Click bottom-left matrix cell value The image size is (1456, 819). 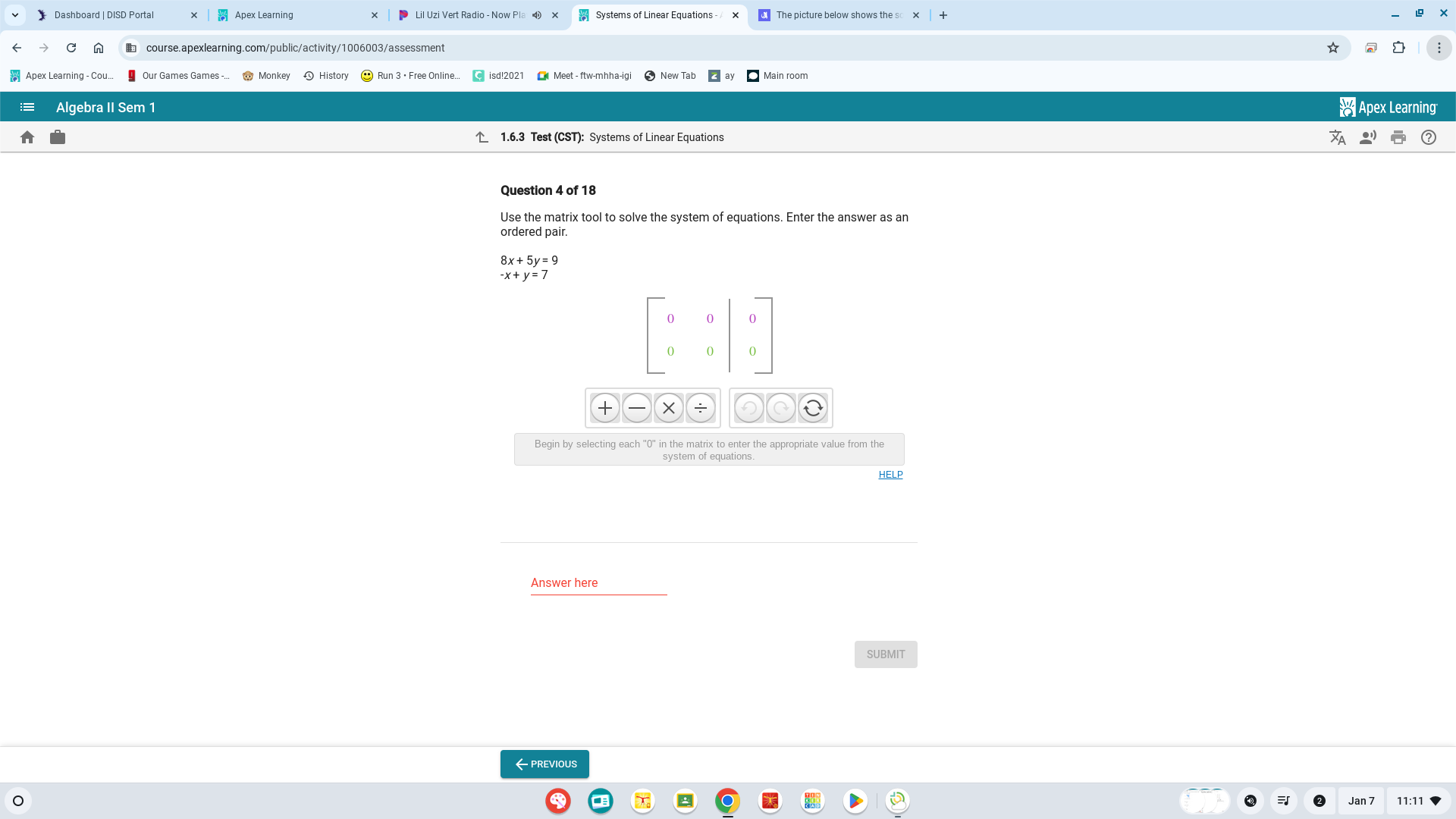(671, 351)
